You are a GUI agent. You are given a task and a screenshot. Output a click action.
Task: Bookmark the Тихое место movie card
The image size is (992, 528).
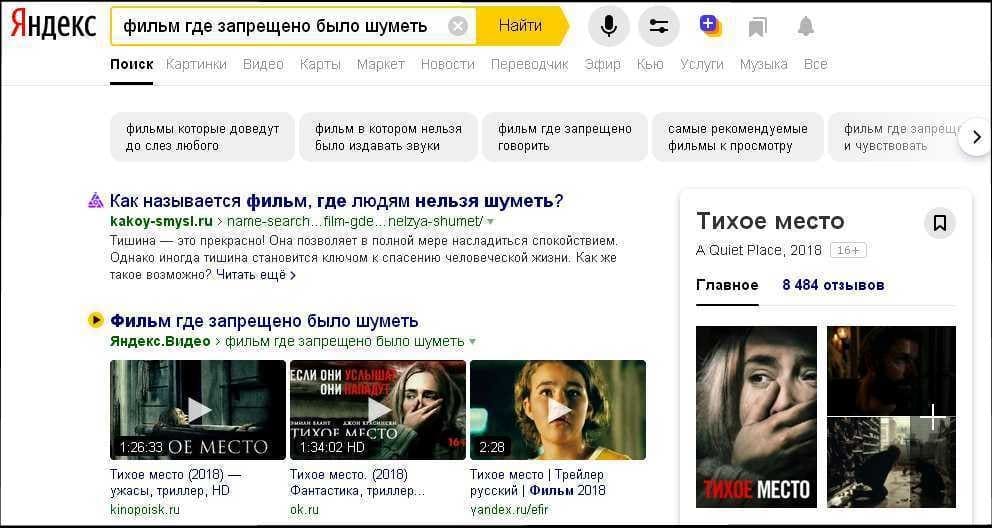point(939,223)
